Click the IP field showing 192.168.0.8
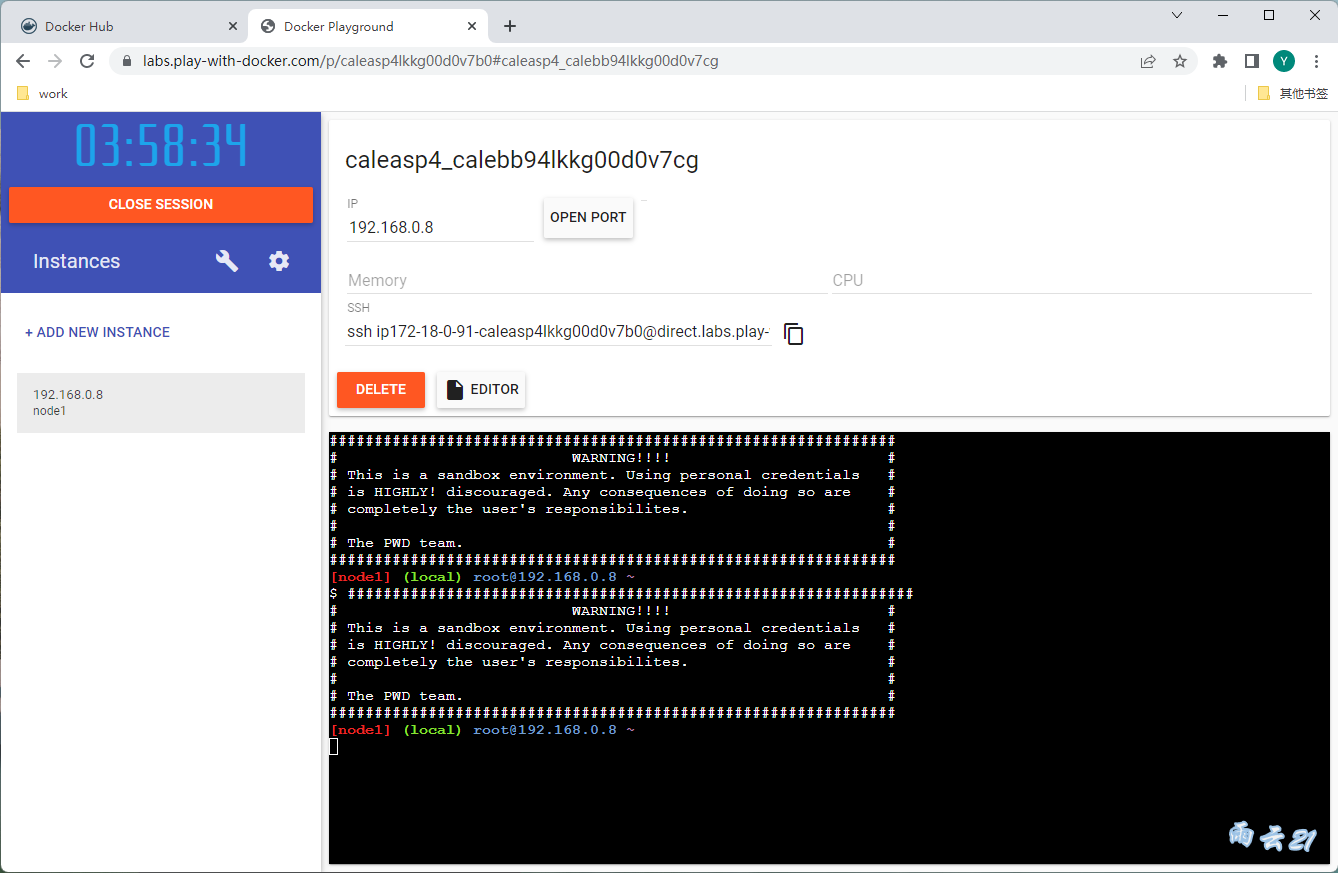 [x=441, y=227]
